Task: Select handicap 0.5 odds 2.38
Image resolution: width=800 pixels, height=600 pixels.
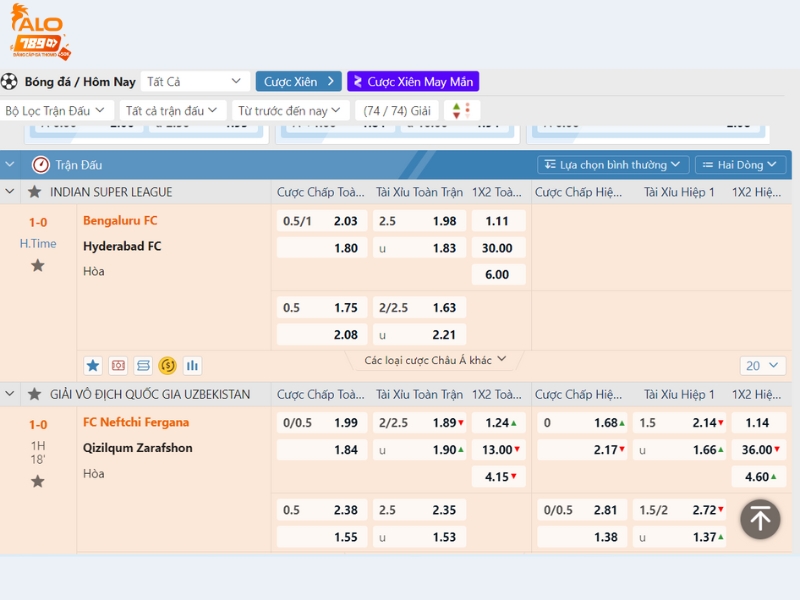Action: (x=321, y=510)
